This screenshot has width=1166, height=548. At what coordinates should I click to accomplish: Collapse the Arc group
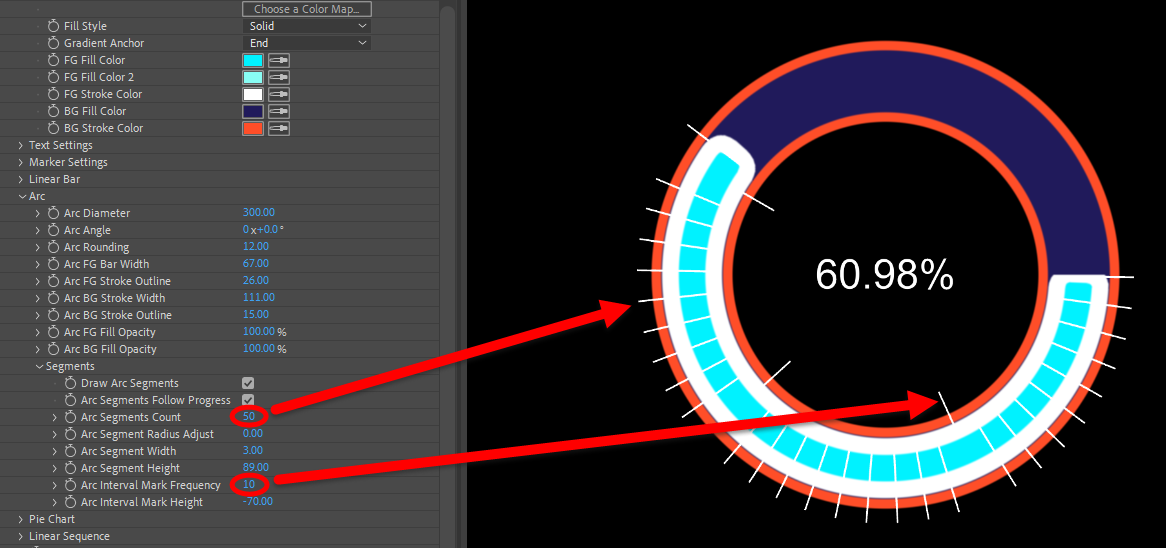(x=21, y=196)
